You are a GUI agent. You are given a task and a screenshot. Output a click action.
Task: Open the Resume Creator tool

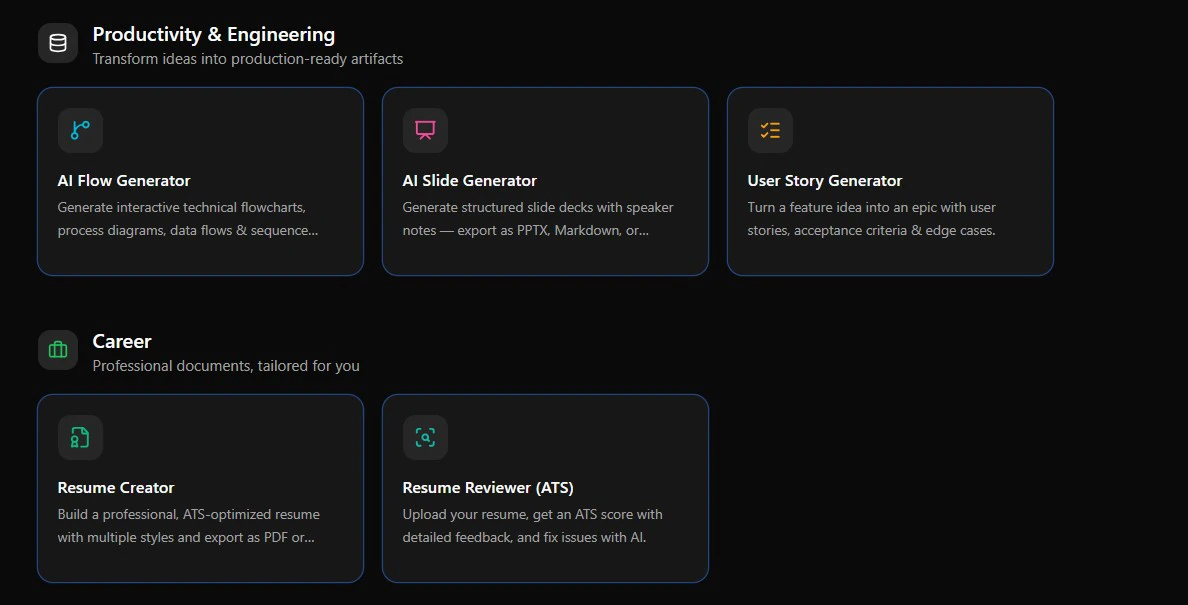pos(200,488)
